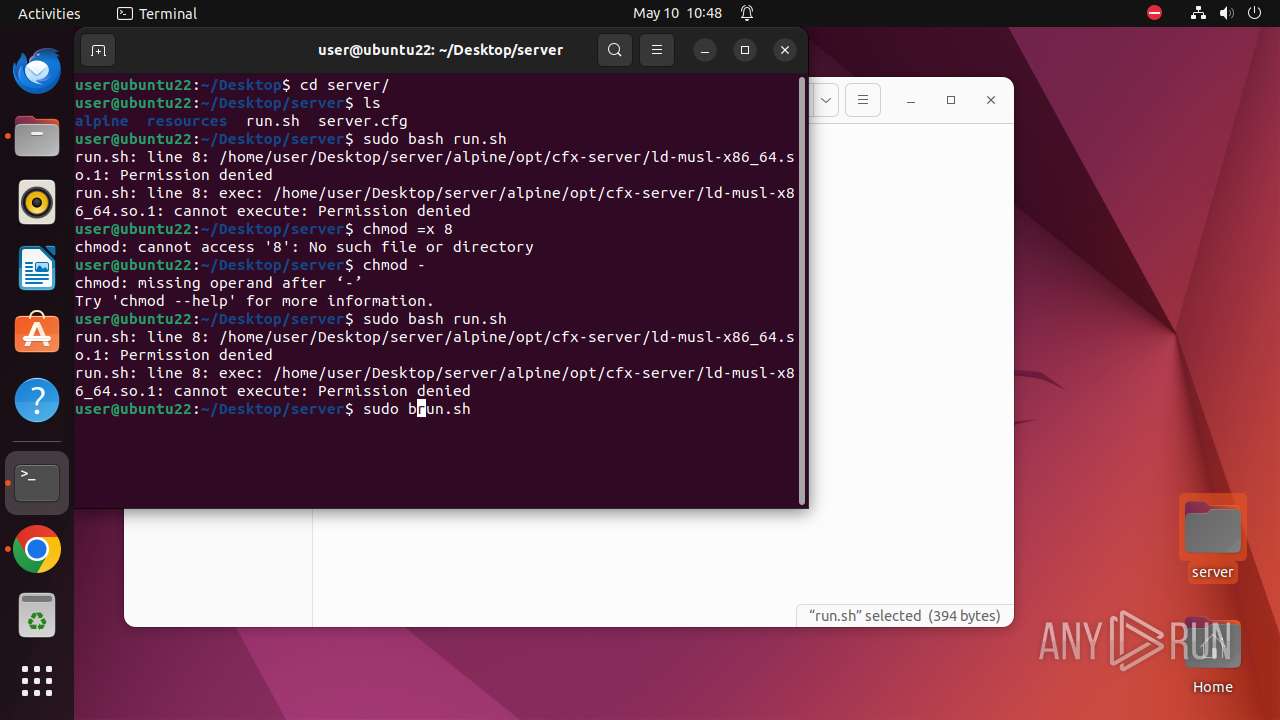Click the 'alpine' directory name in ls output
Image resolution: width=1280 pixels, height=720 pixels.
coord(102,121)
